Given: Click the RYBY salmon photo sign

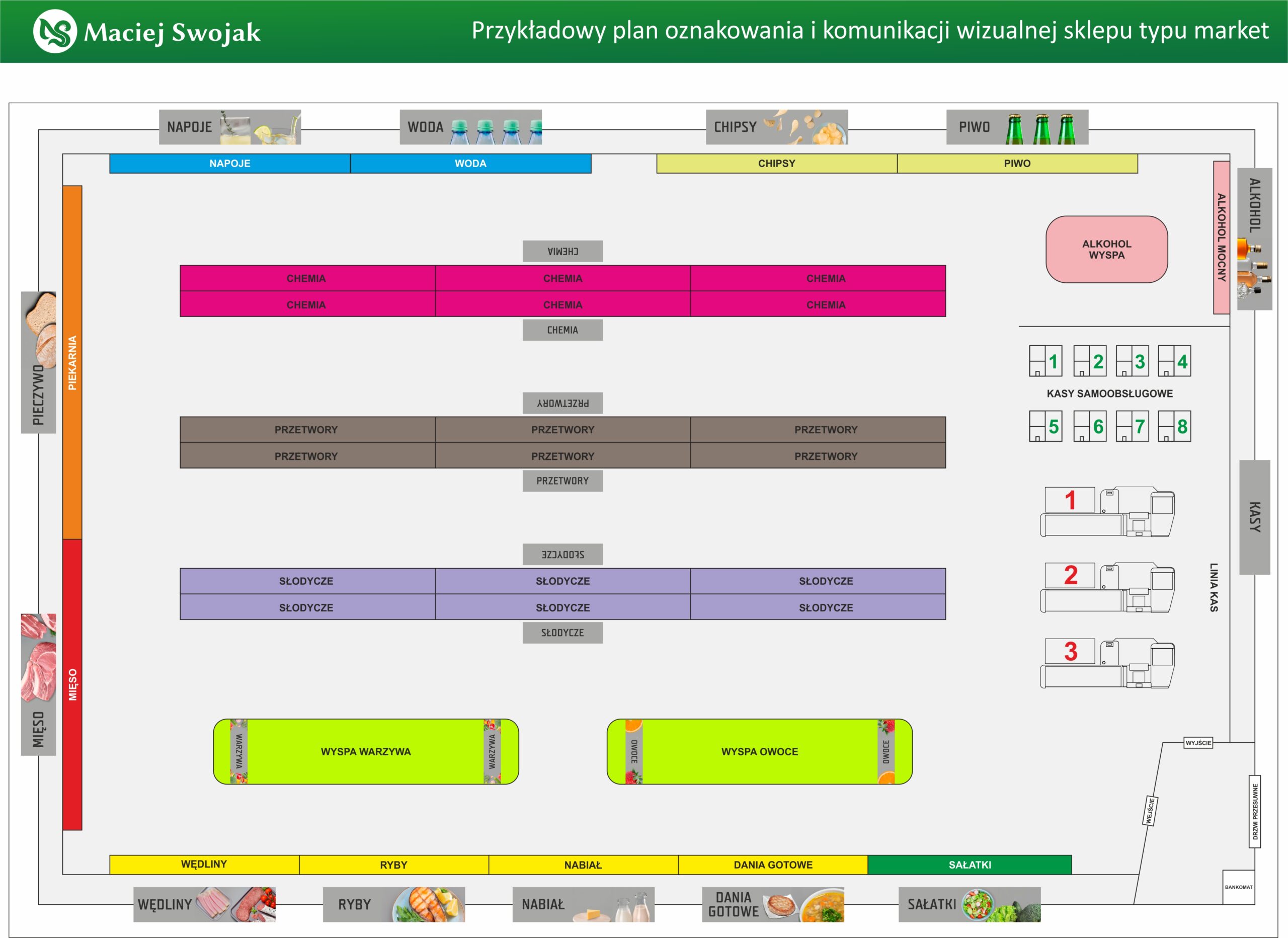Looking at the screenshot, I should pos(393,904).
